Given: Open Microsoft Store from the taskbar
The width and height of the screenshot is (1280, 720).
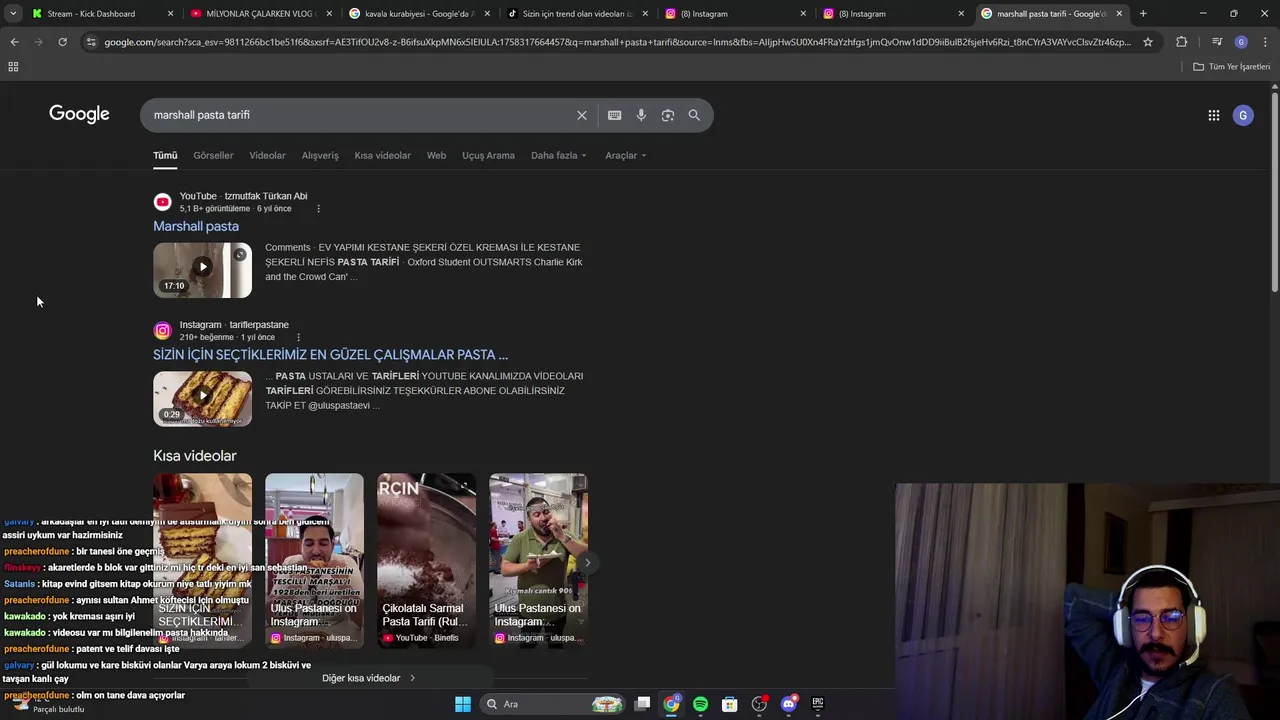Looking at the screenshot, I should pos(730,704).
